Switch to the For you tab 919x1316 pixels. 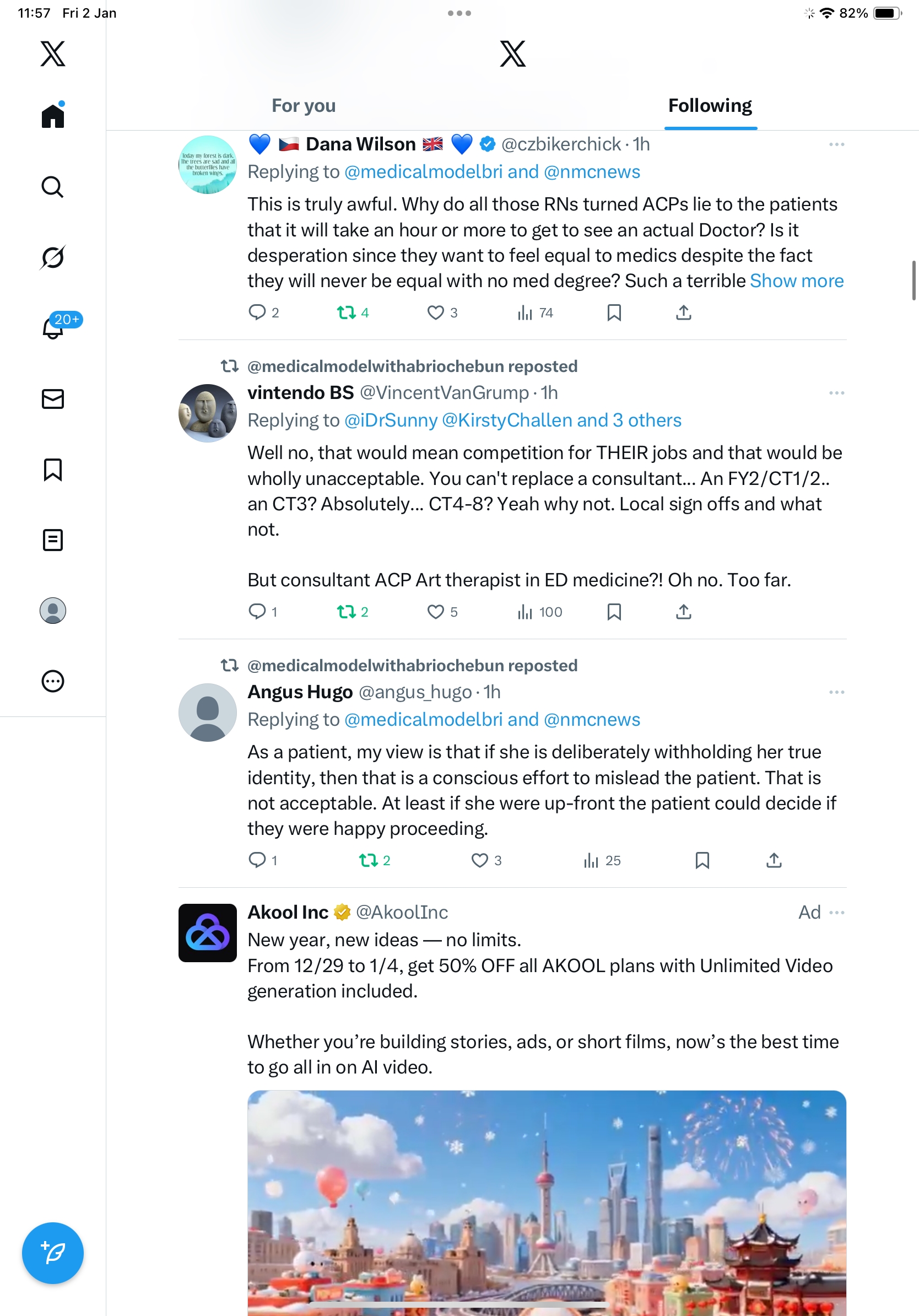pos(304,106)
